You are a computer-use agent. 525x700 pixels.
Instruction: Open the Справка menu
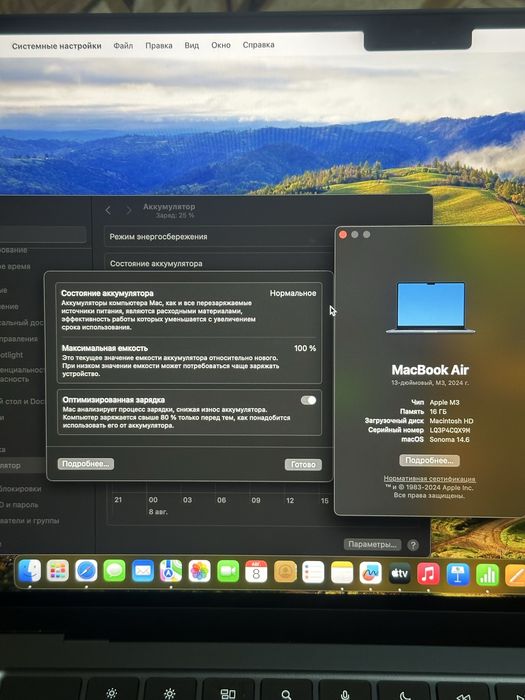click(258, 45)
